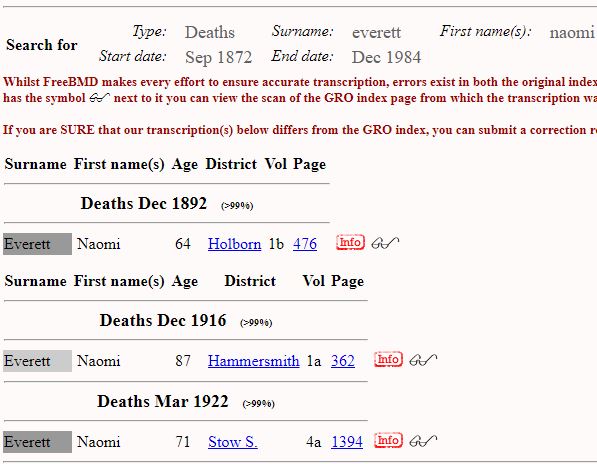Open the Holborn district link
This screenshot has width=597, height=464.
pyautogui.click(x=235, y=244)
